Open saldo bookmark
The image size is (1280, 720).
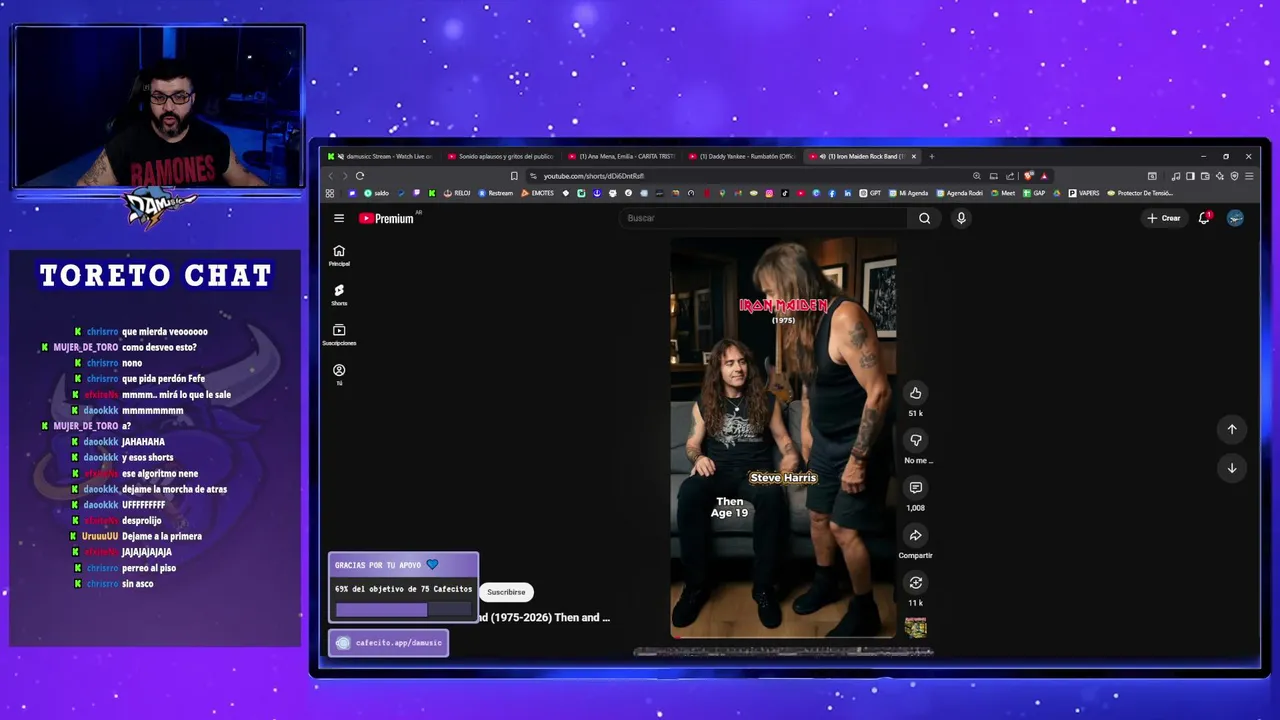coord(376,193)
